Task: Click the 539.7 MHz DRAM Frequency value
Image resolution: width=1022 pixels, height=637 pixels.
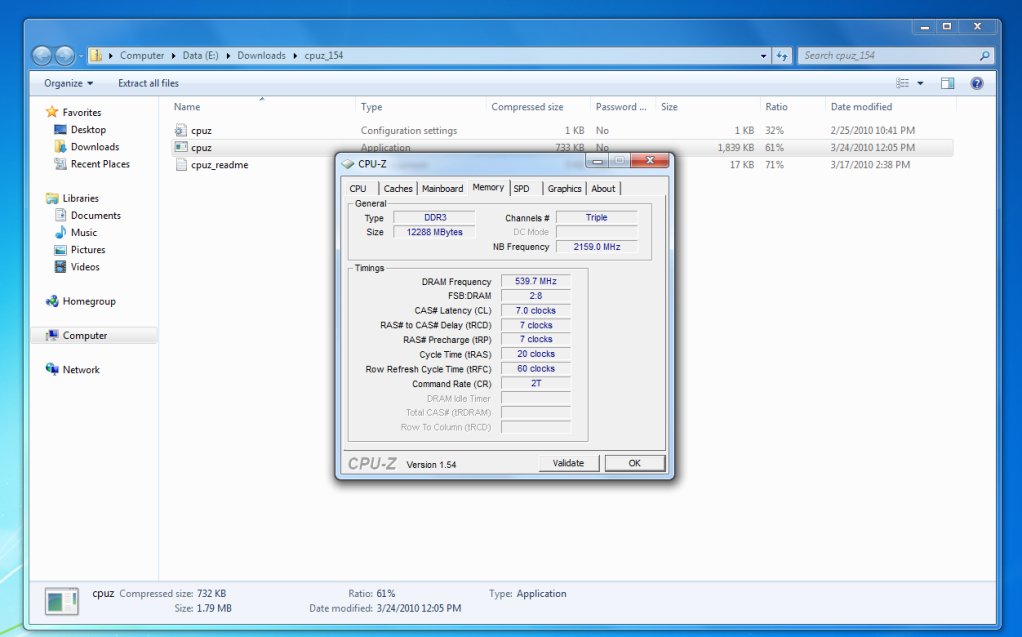Action: click(x=536, y=281)
